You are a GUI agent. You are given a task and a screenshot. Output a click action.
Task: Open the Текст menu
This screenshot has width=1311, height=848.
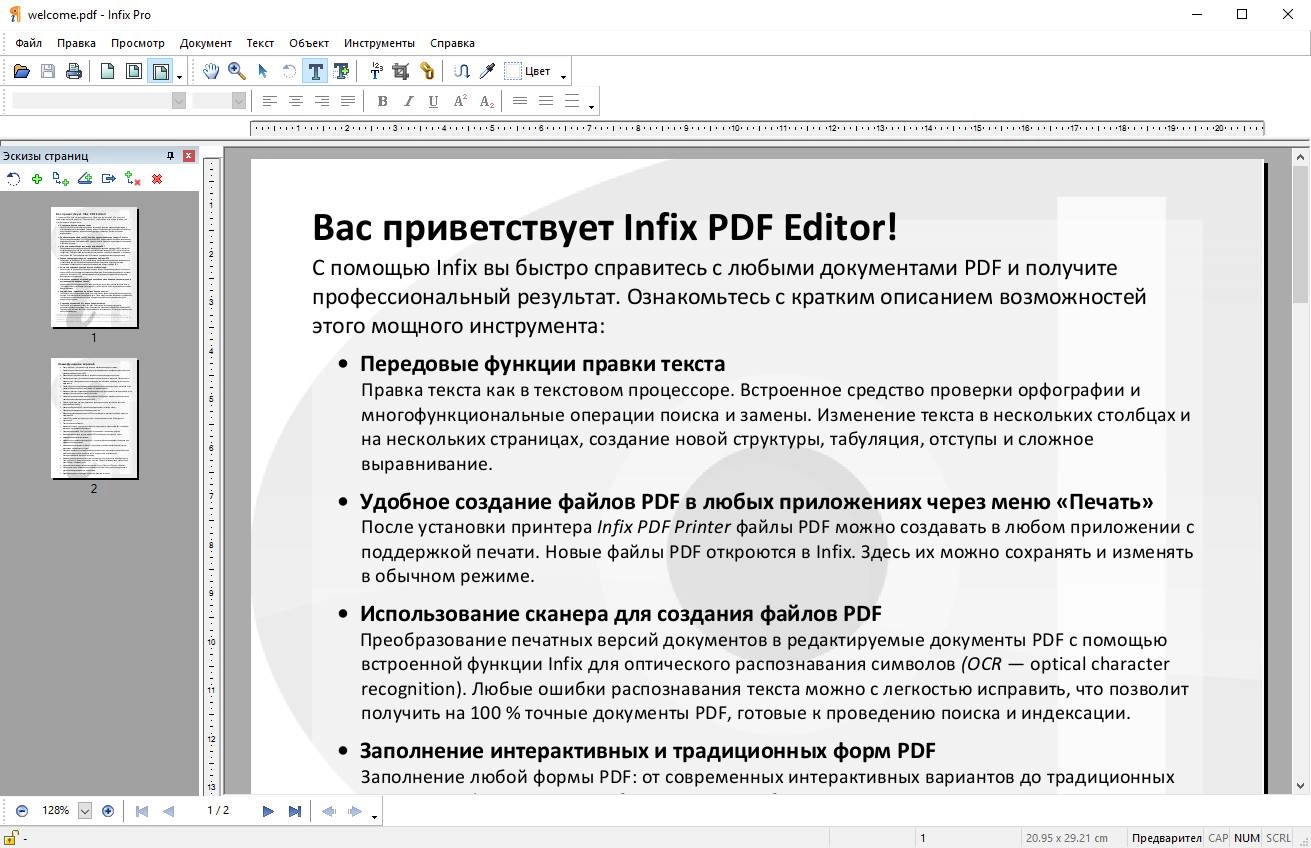pos(260,43)
